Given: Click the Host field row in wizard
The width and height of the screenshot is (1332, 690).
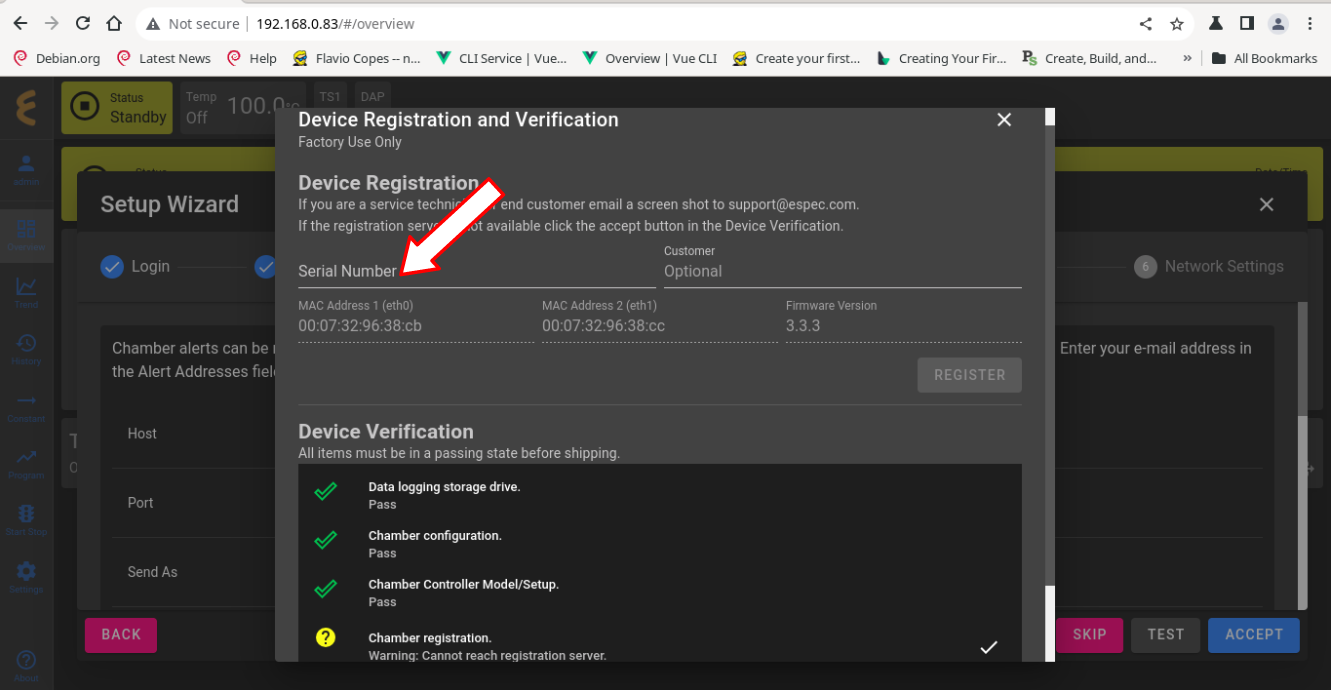Looking at the screenshot, I should [194, 434].
